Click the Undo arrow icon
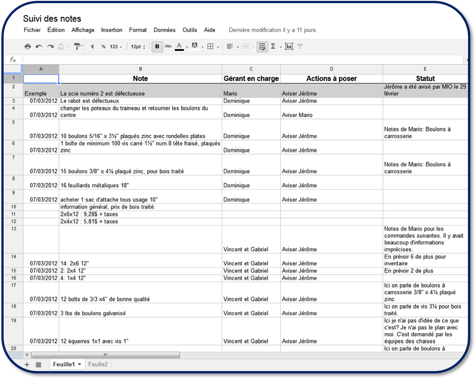The width and height of the screenshot is (476, 379). point(39,47)
